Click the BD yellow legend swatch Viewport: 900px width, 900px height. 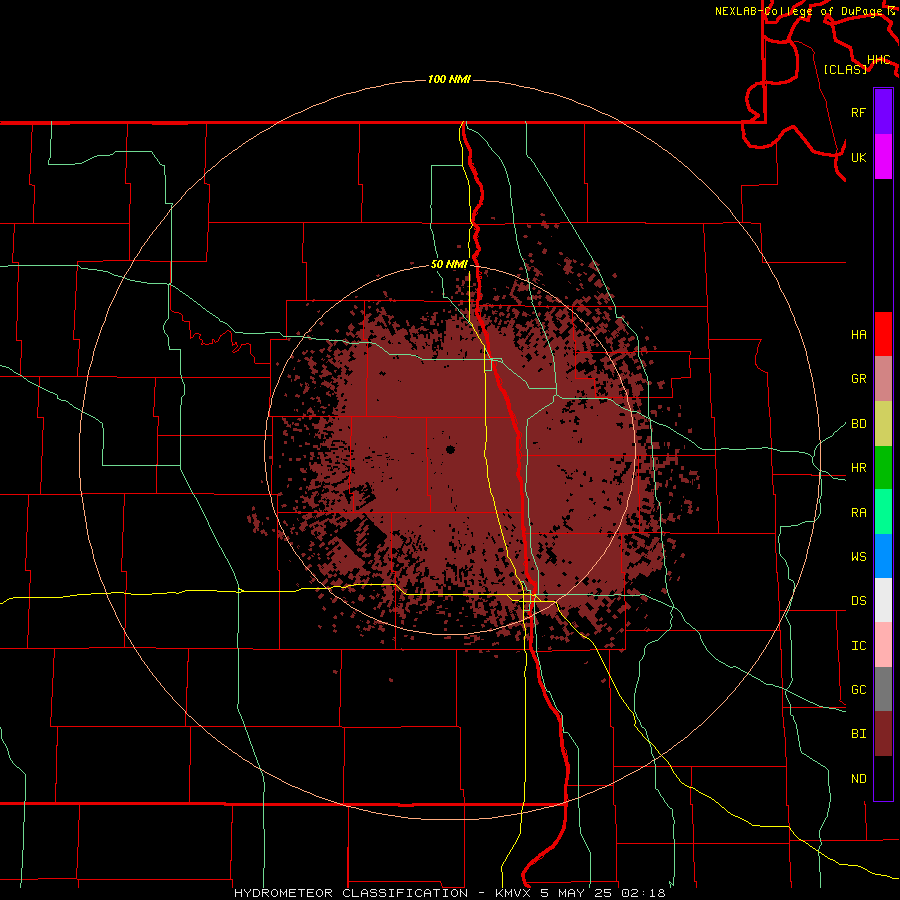tap(883, 424)
